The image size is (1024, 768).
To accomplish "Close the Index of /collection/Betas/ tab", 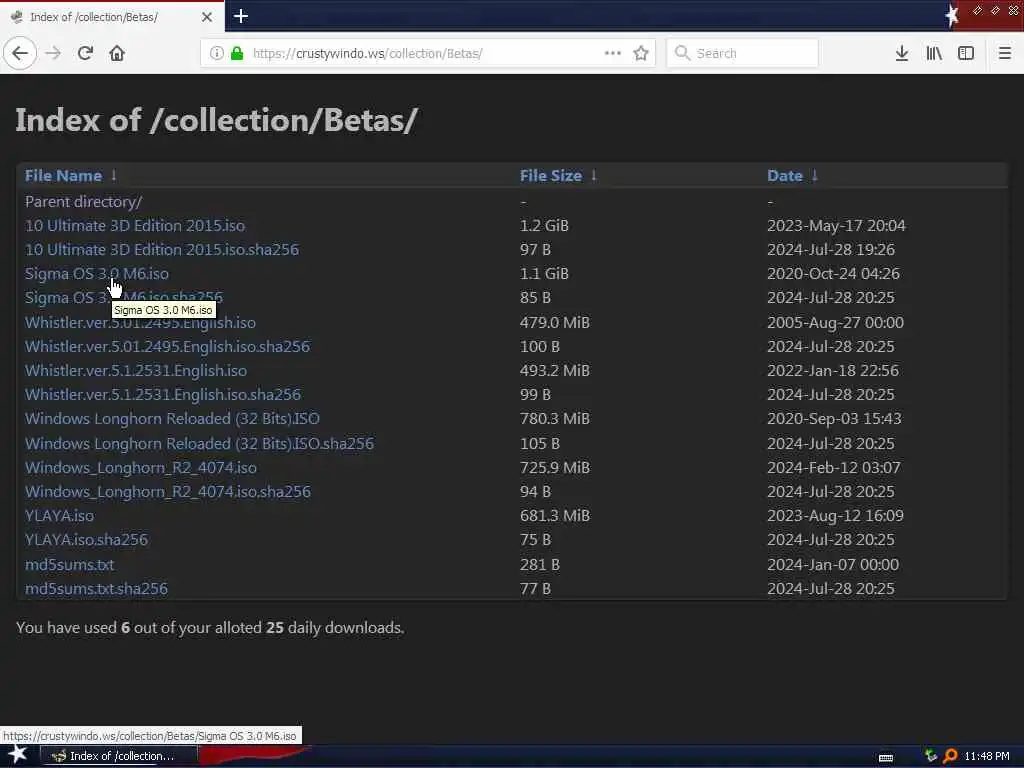I will pos(207,17).
